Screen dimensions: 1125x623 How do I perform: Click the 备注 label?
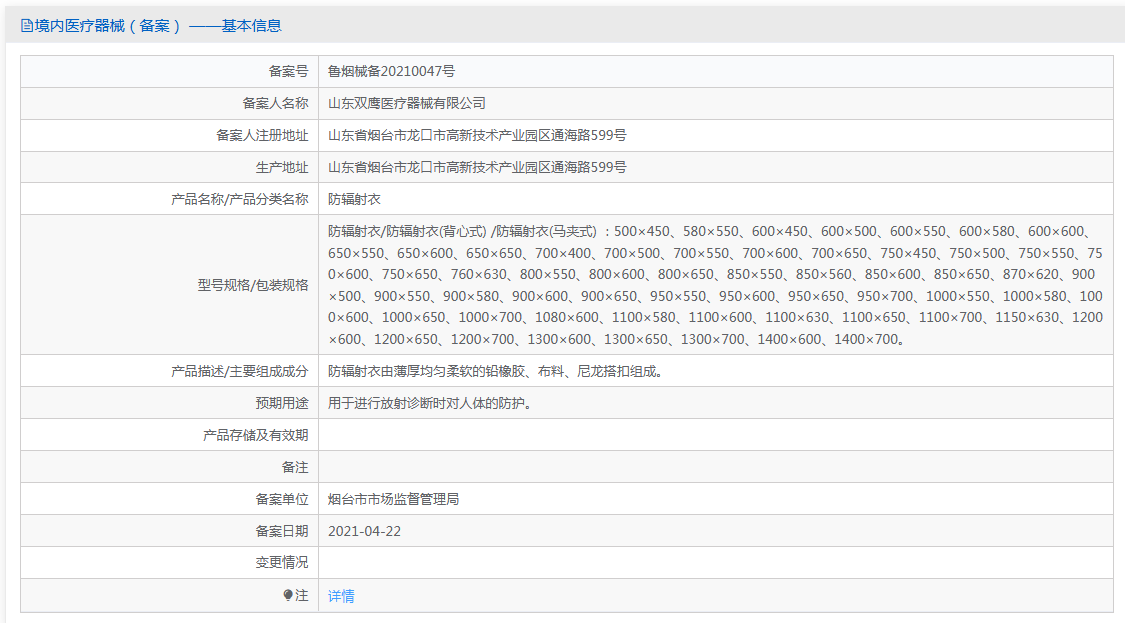(x=295, y=467)
